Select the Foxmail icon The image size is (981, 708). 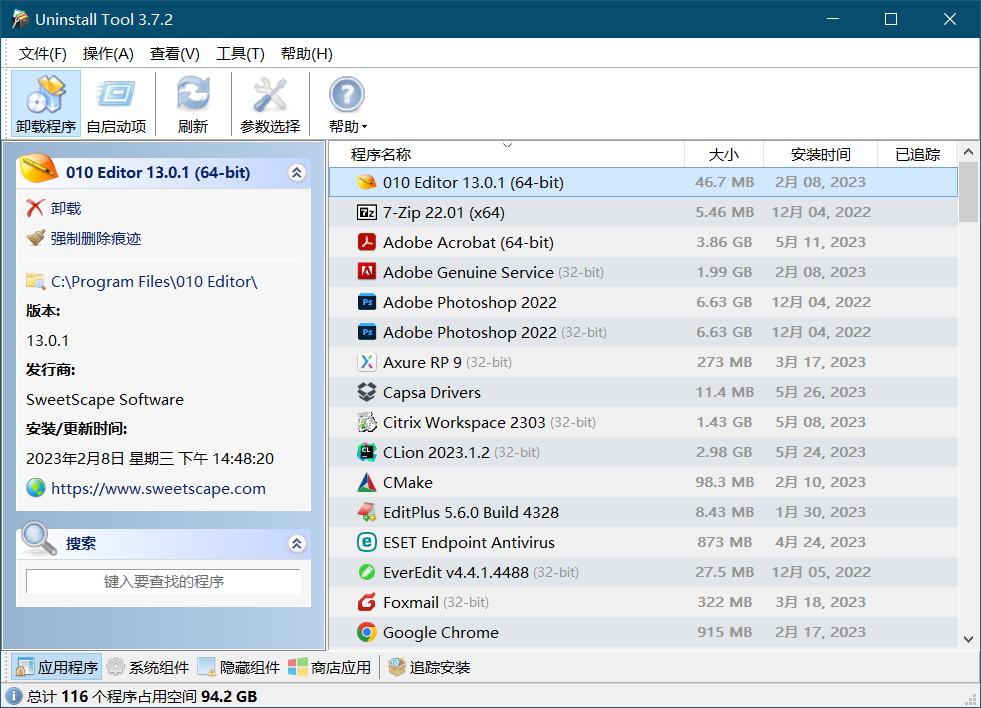(367, 602)
